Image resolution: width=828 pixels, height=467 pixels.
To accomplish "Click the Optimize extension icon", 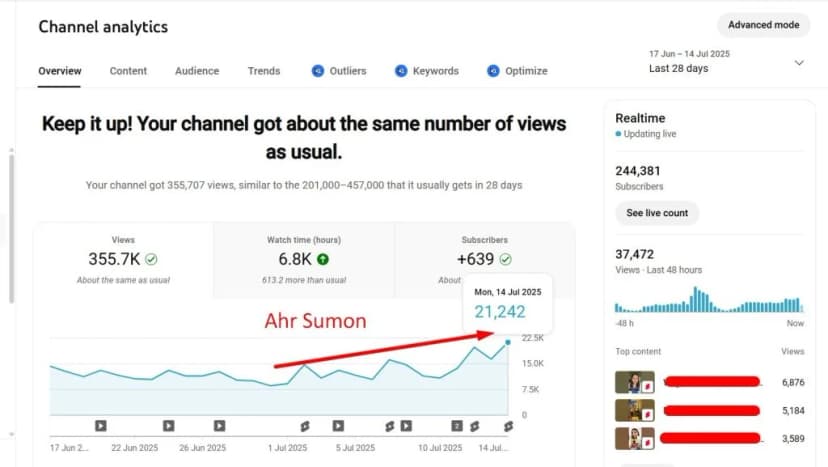I will (493, 71).
